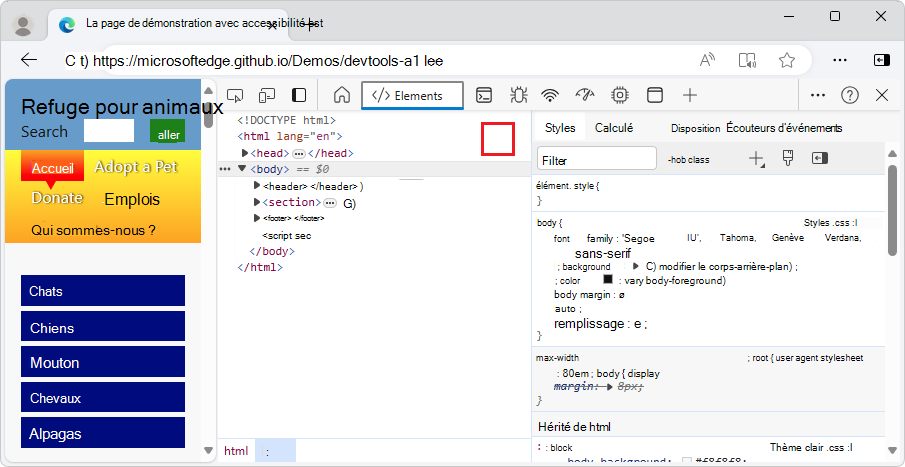This screenshot has width=905, height=467.
Task: Open the Sources bug icon
Action: pos(518,95)
